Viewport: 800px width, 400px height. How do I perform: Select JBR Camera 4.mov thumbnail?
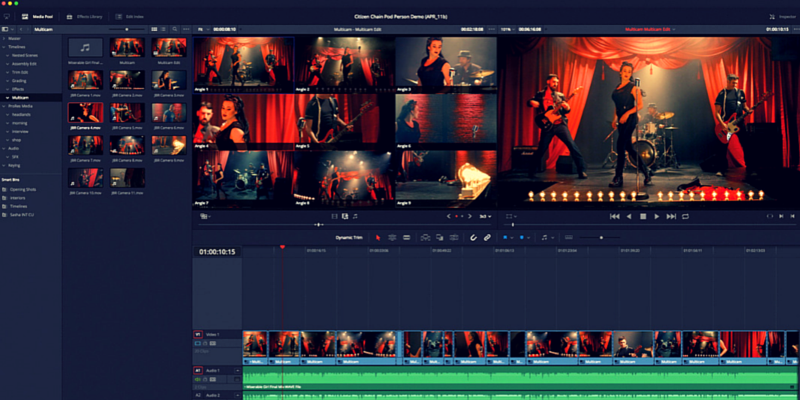pyautogui.click(x=86, y=113)
